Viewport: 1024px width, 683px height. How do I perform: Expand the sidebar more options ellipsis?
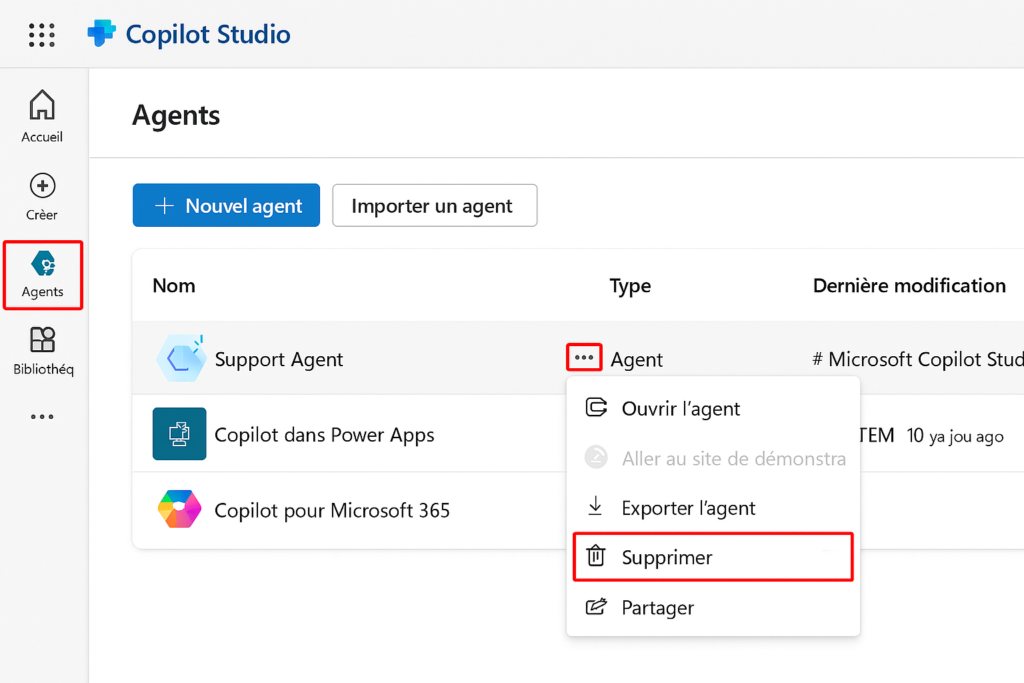42,417
